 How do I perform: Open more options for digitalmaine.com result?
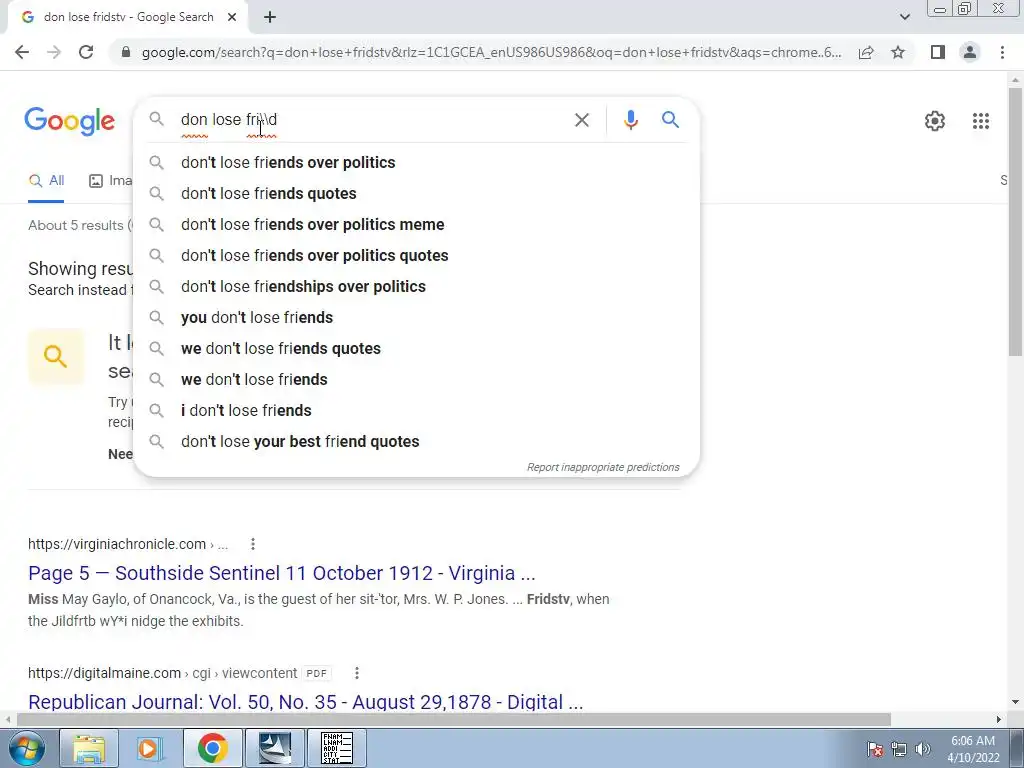coord(357,673)
